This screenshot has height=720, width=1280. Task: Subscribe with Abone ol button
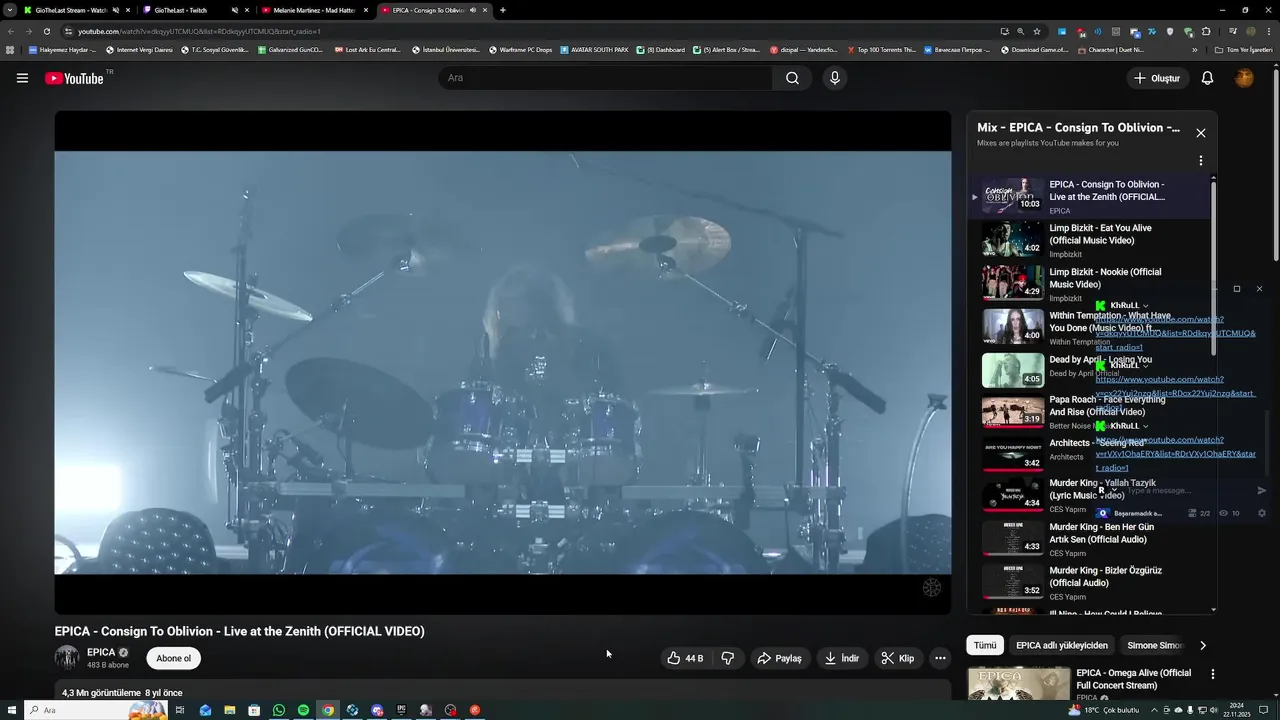[x=173, y=658]
